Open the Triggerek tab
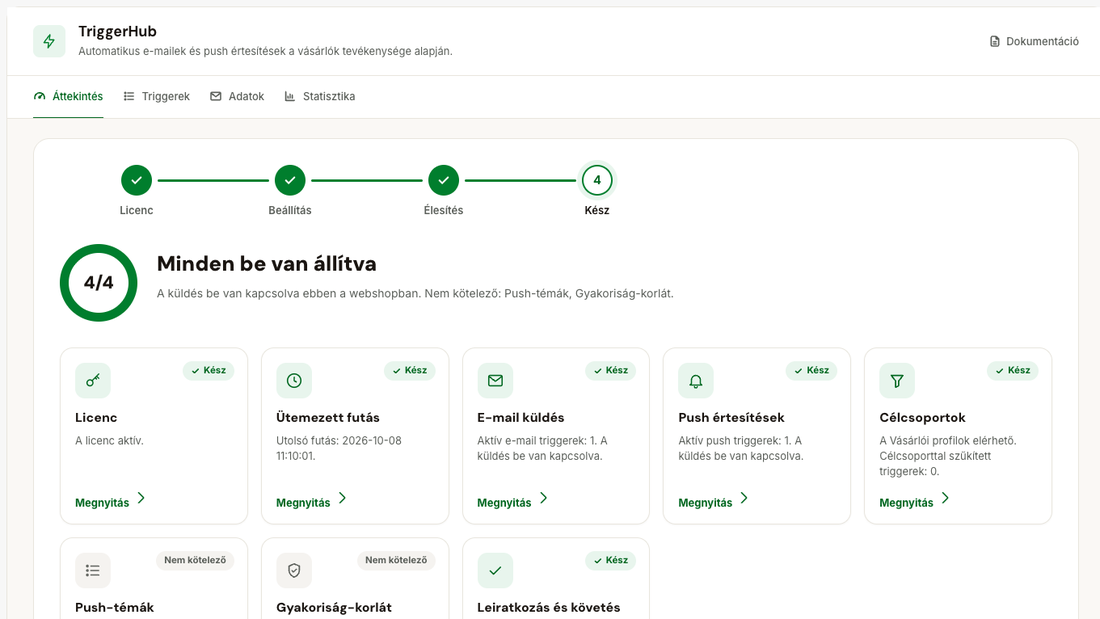This screenshot has height=619, width=1100. coord(156,96)
